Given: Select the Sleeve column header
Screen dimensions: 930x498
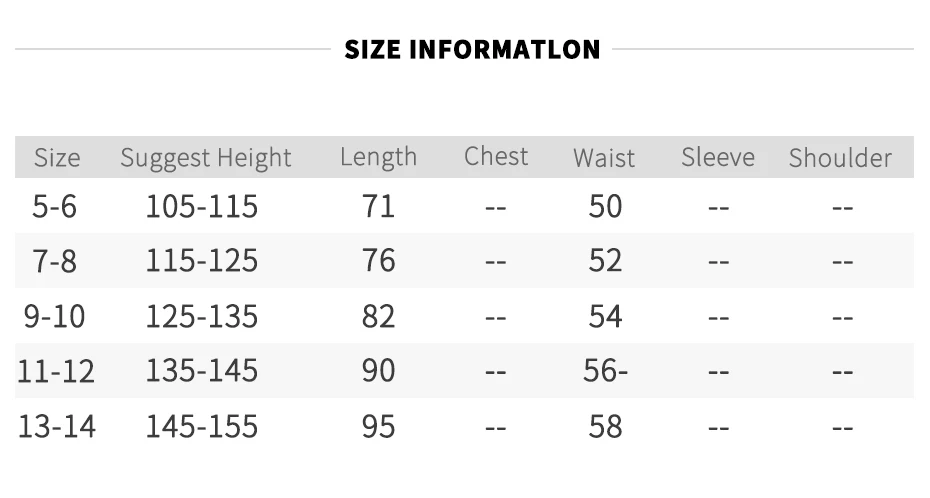Looking at the screenshot, I should tap(718, 157).
